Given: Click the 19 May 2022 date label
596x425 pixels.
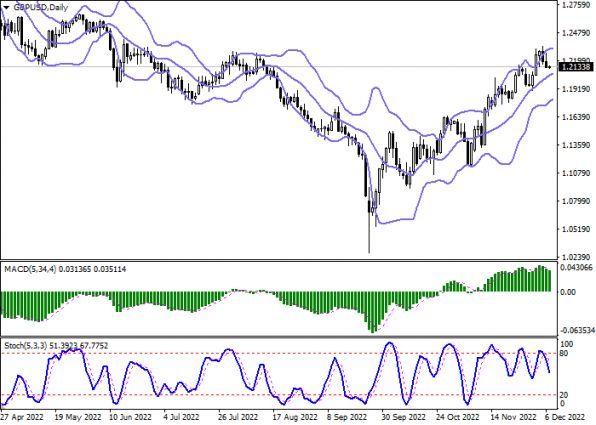Looking at the screenshot, I should coord(78,417).
